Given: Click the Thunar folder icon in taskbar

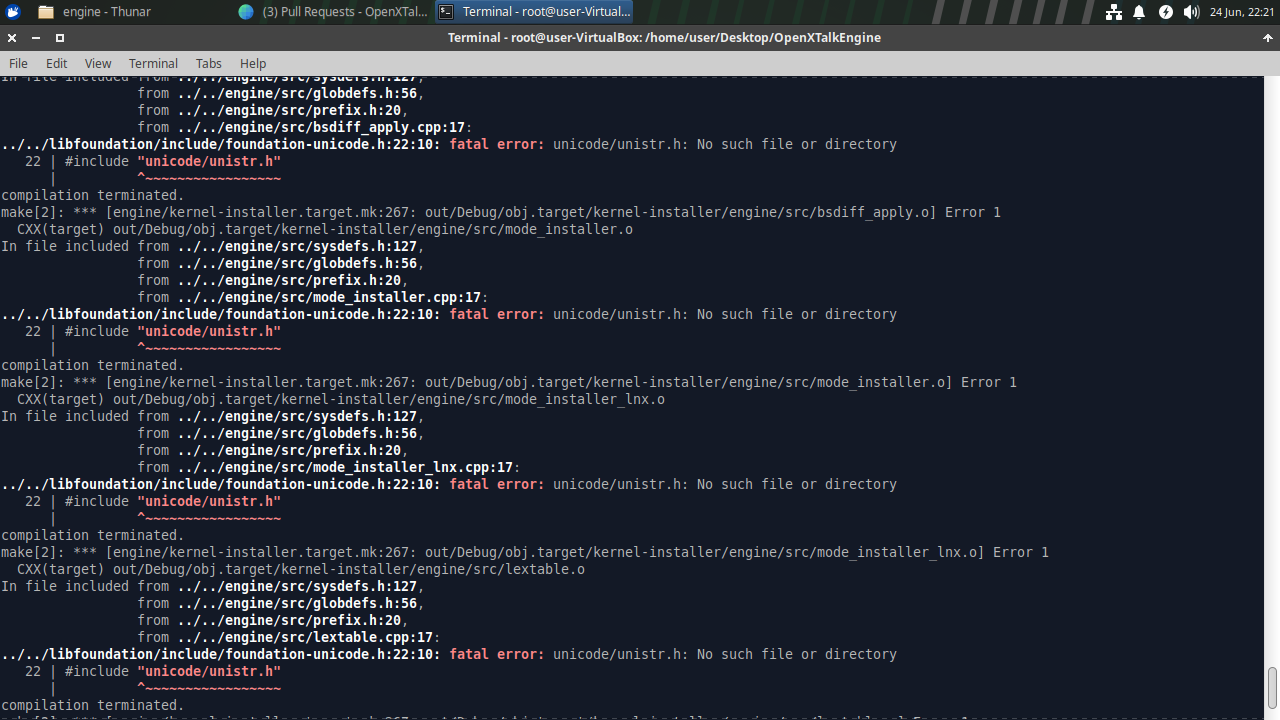Looking at the screenshot, I should coord(45,12).
